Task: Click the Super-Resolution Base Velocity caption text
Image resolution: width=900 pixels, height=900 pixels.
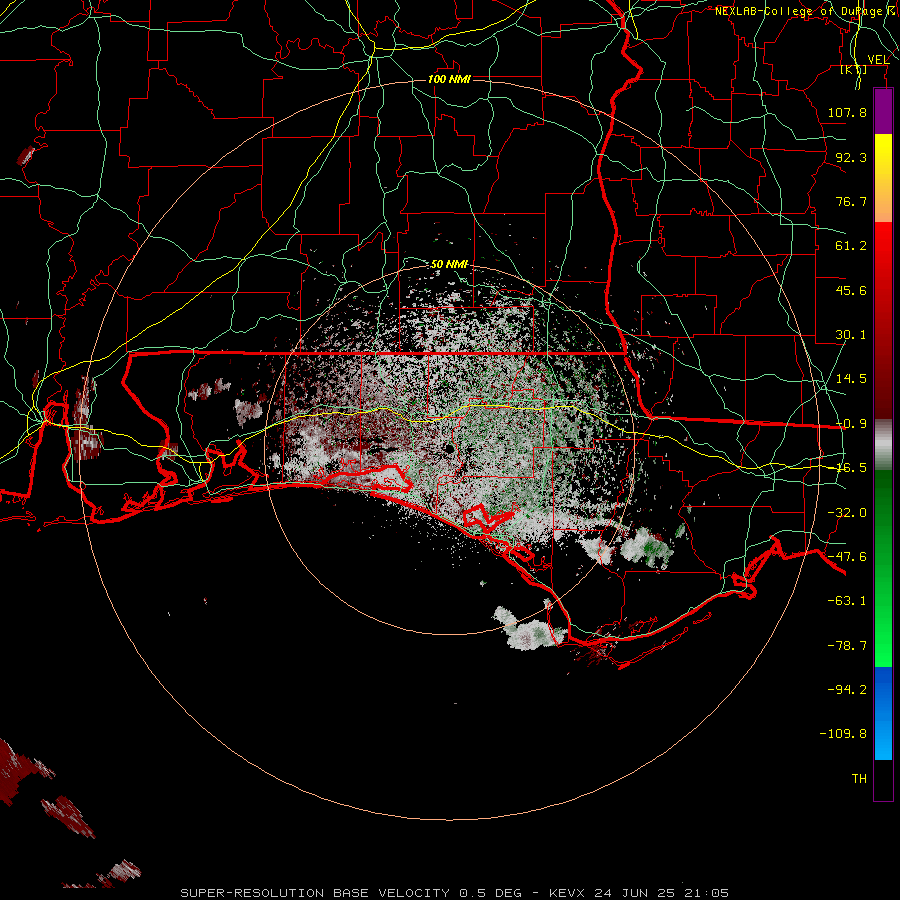Action: point(454,893)
